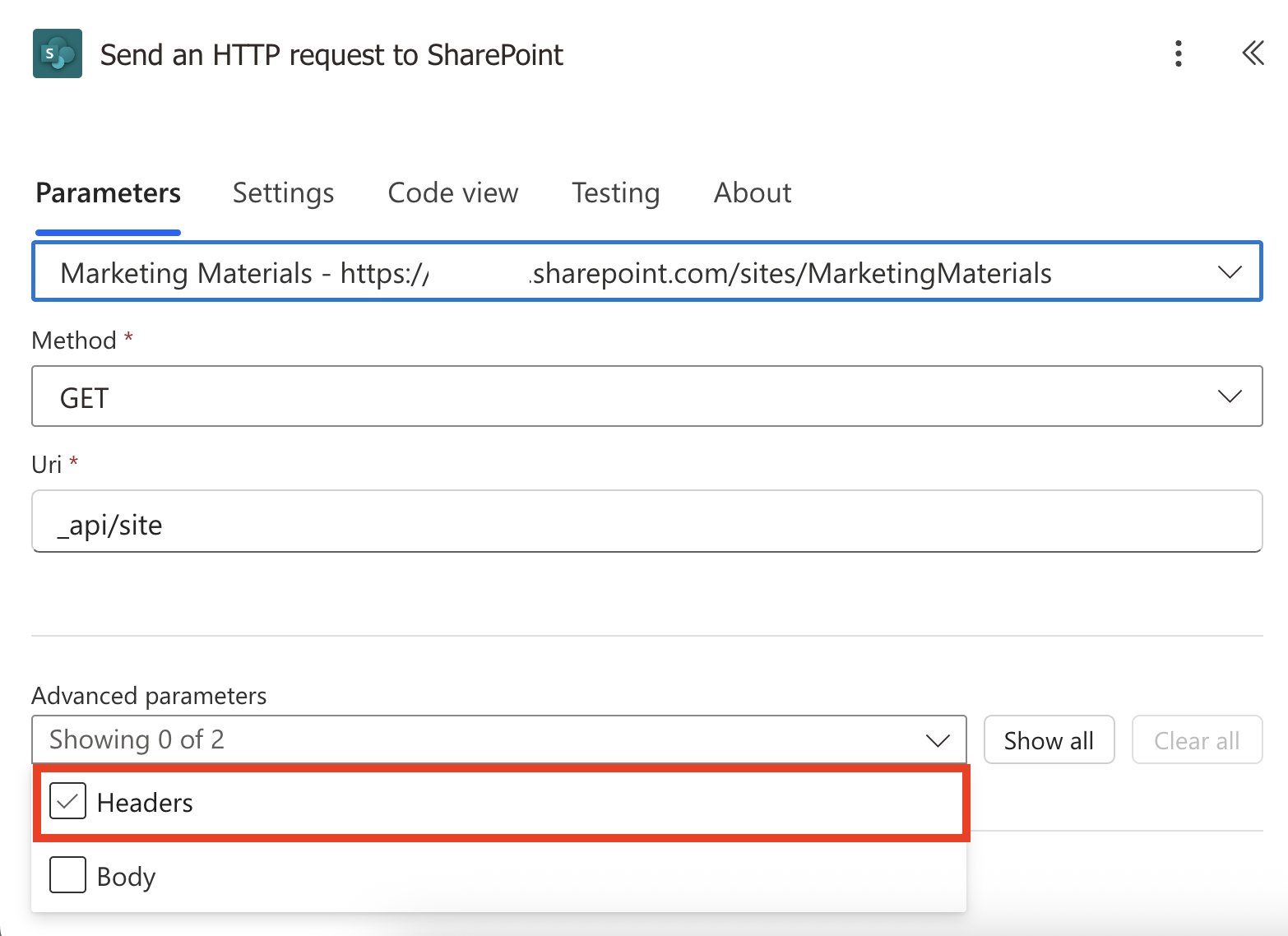This screenshot has height=936, width=1288.
Task: Switch to the Settings tab
Action: pyautogui.click(x=283, y=192)
